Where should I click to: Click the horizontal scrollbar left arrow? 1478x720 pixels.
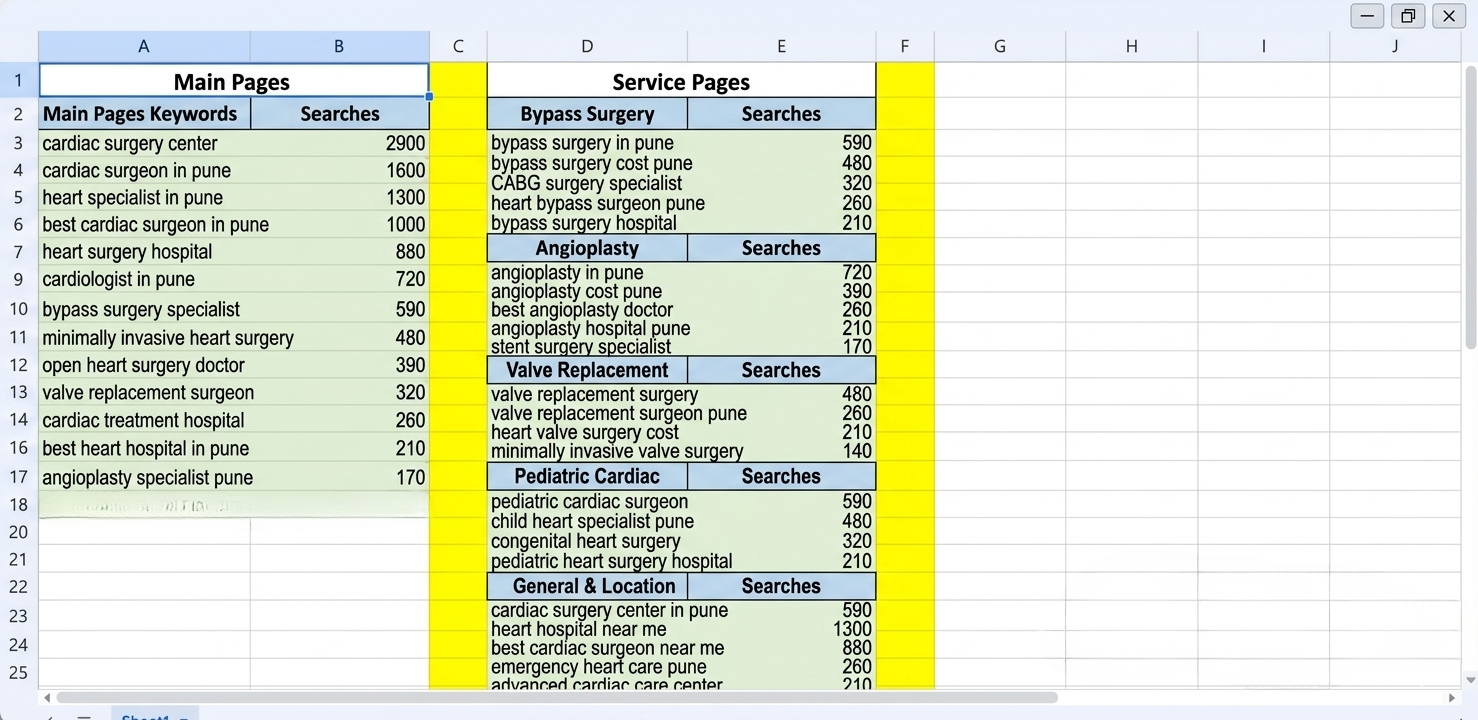point(46,698)
